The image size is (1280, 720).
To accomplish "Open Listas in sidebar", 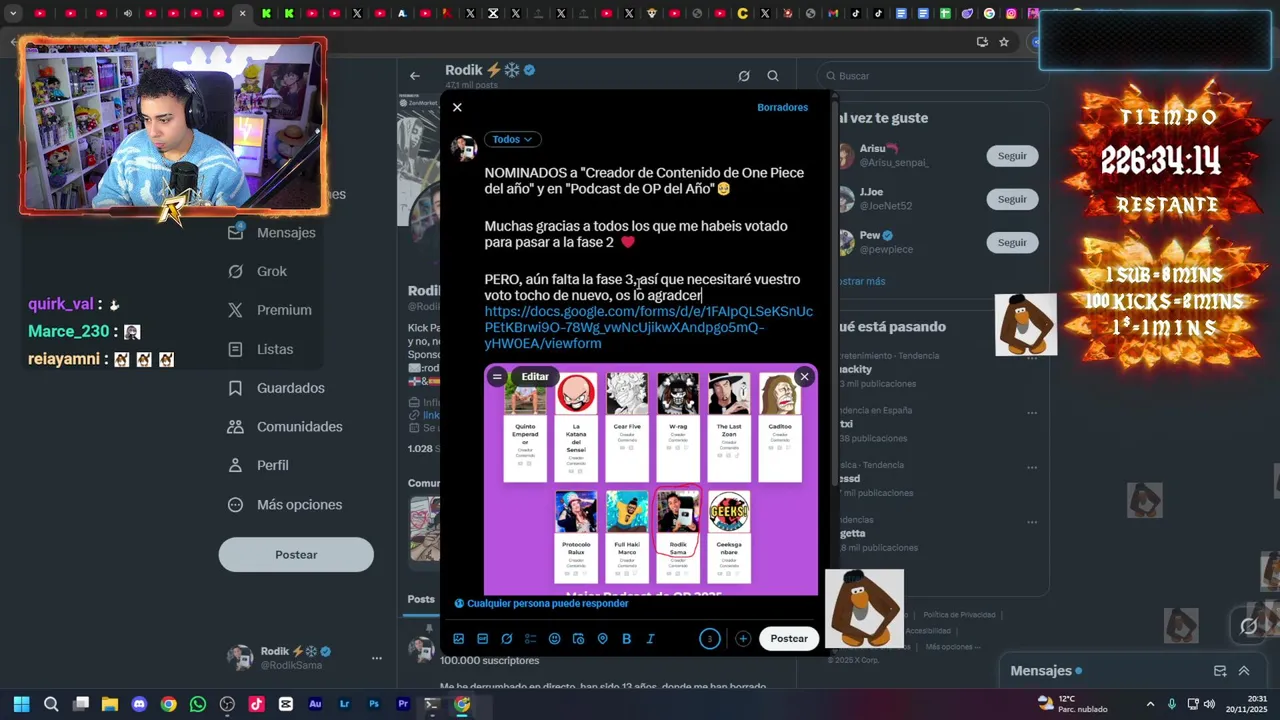I will pyautogui.click(x=260, y=349).
